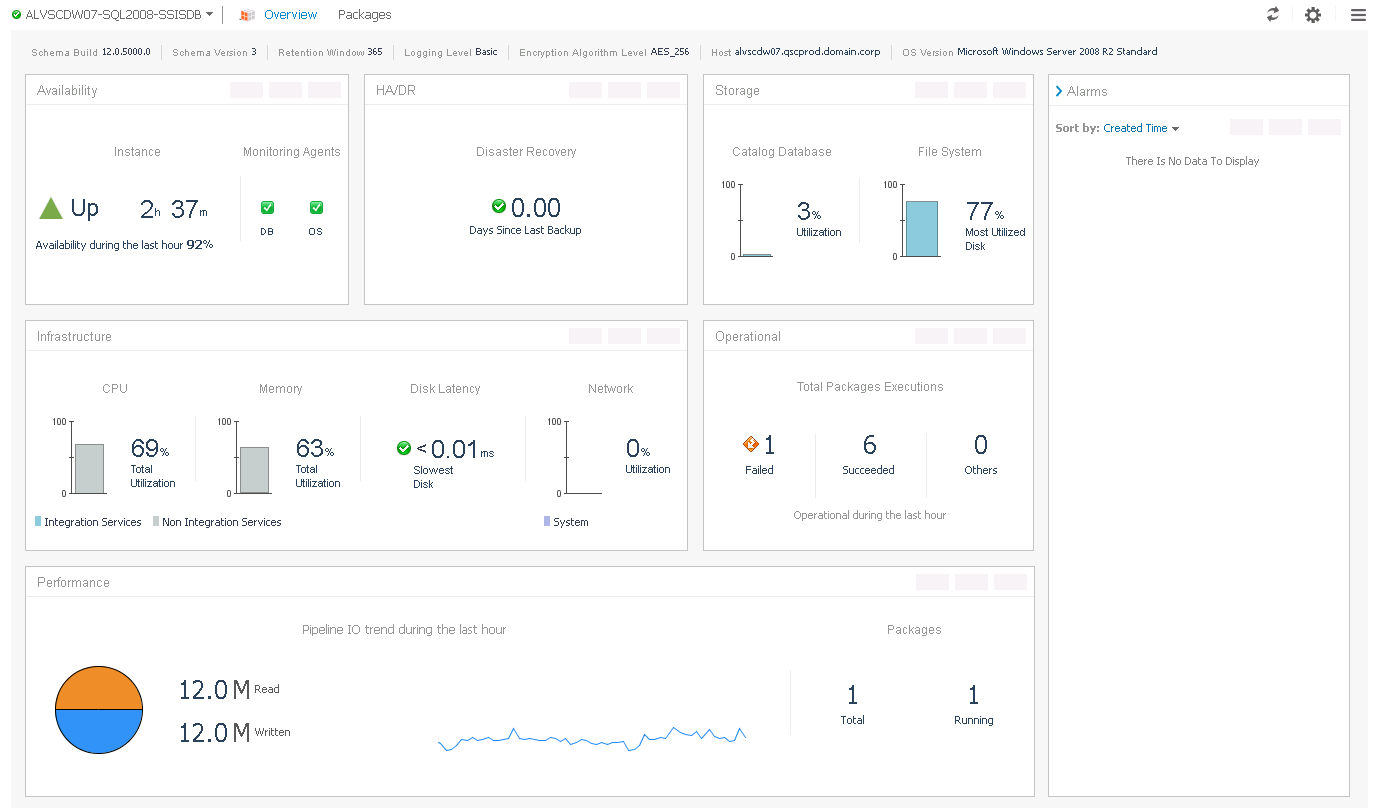Open the ALVSCDW07-SQL2008-SSISDB instance dropdown
The image size is (1377, 808).
tap(210, 14)
